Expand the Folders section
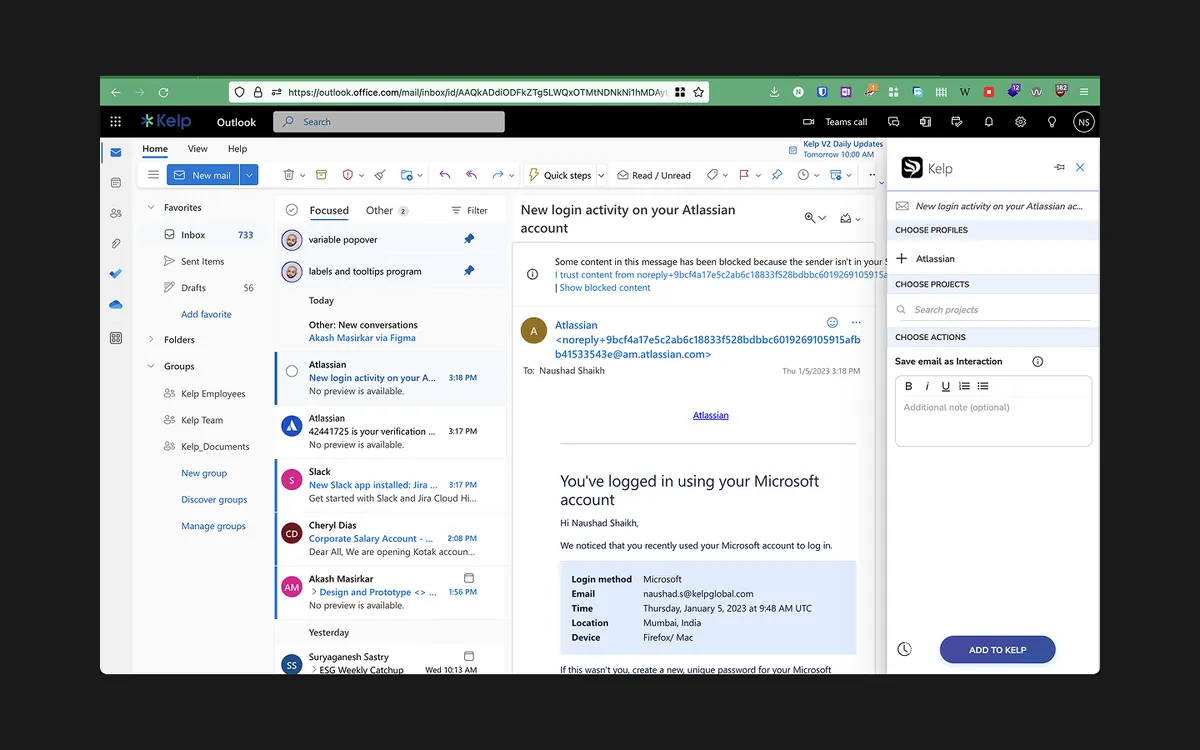This screenshot has width=1200, height=750. click(x=151, y=340)
